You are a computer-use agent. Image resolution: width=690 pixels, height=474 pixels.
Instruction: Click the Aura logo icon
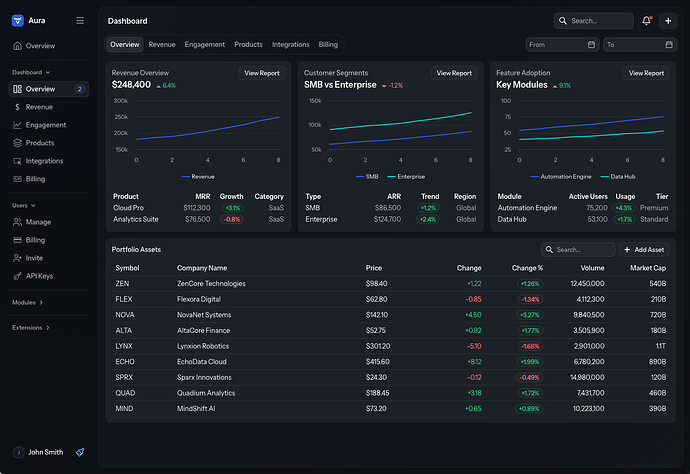(17, 20)
